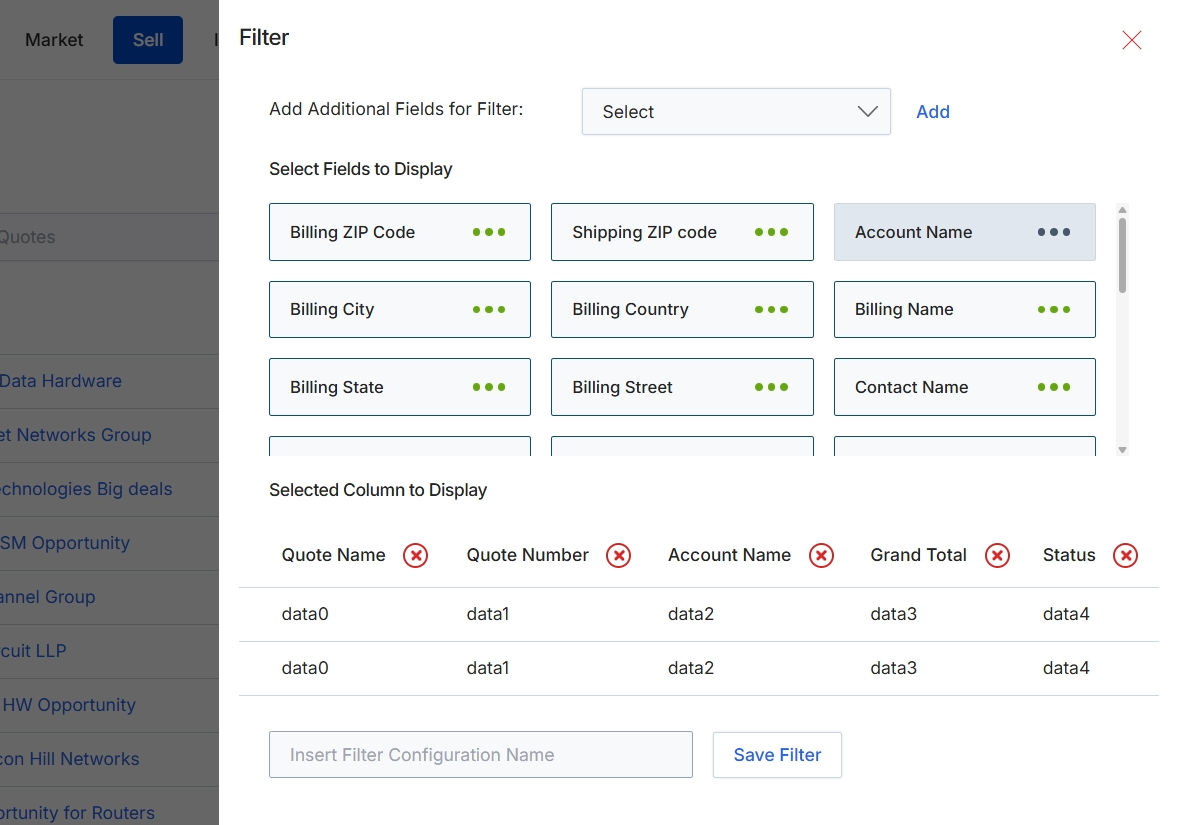Open the Networks Group quote link
This screenshot has width=1179, height=825.
[75, 435]
